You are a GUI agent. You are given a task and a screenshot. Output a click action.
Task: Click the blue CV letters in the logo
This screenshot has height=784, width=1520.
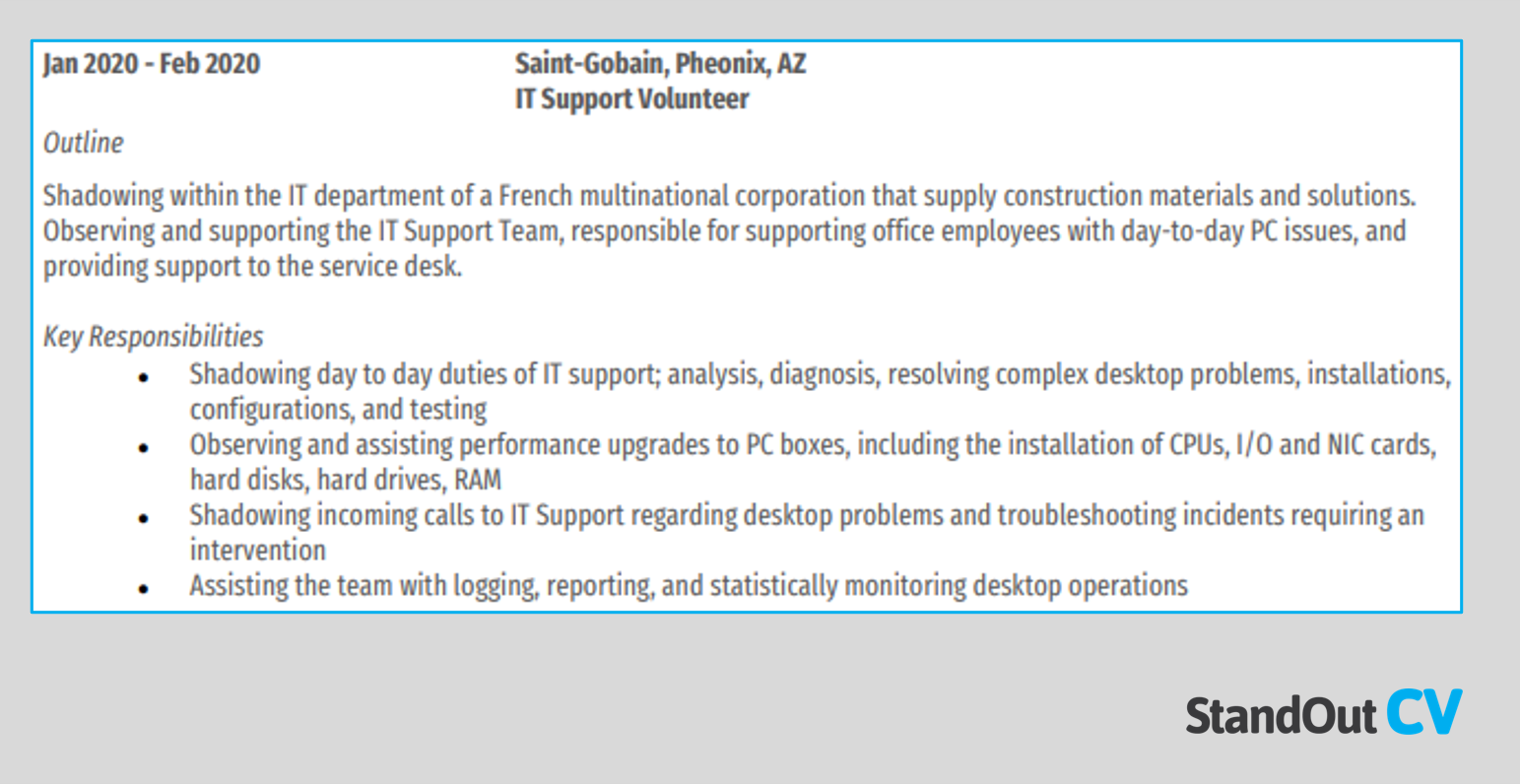pyautogui.click(x=1424, y=712)
